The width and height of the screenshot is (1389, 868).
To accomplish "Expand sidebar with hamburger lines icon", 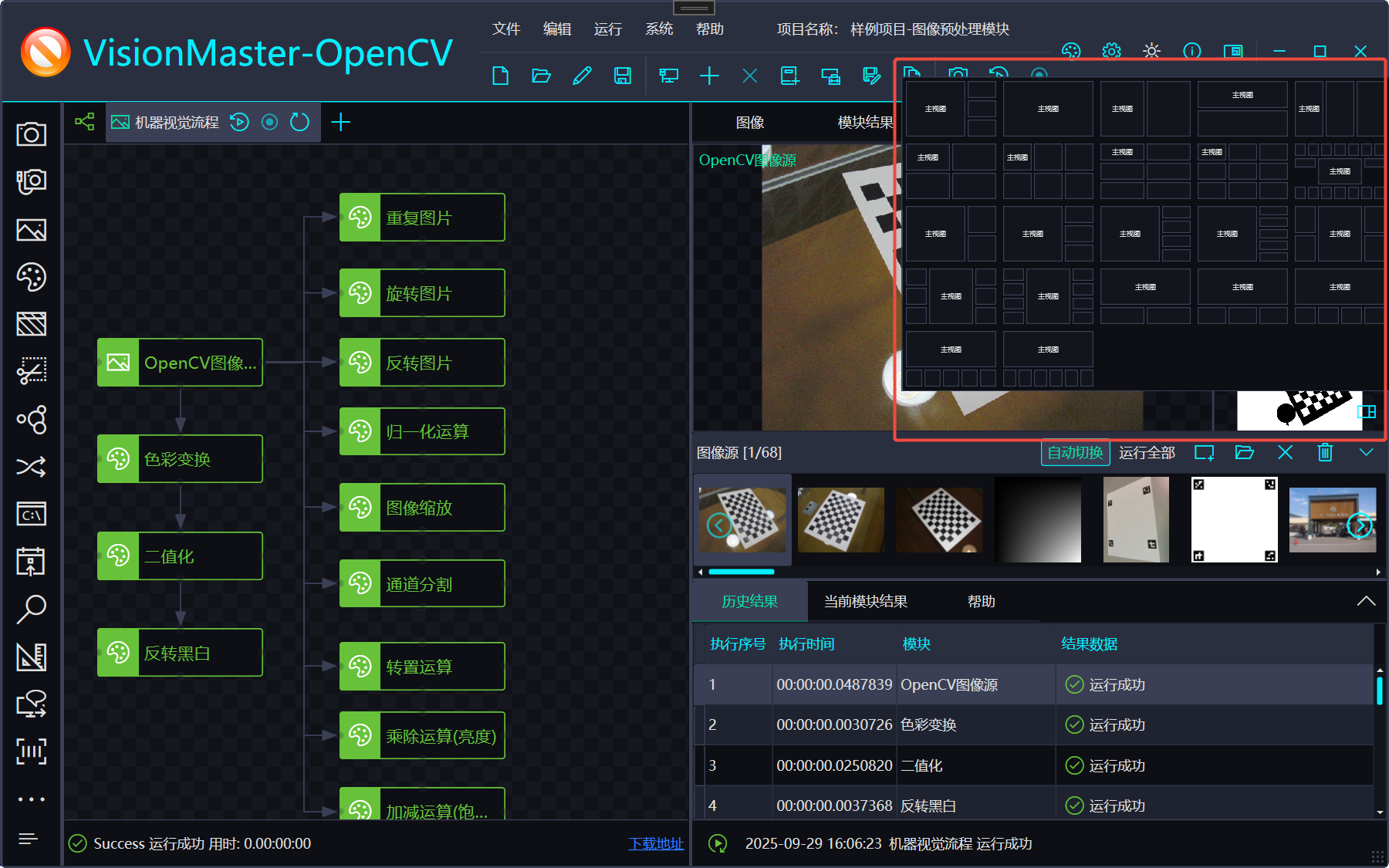I will click(28, 839).
